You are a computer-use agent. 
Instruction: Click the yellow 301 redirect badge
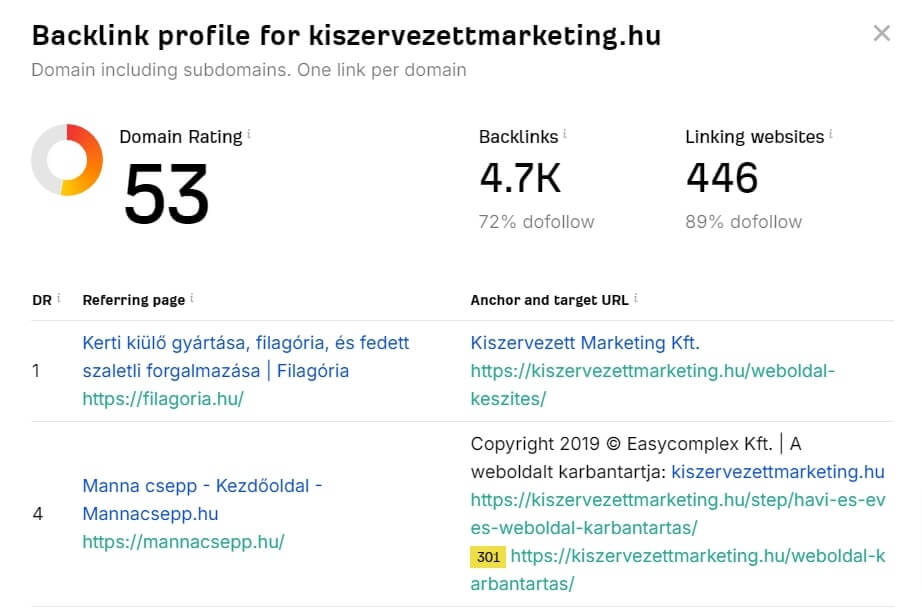(x=487, y=556)
